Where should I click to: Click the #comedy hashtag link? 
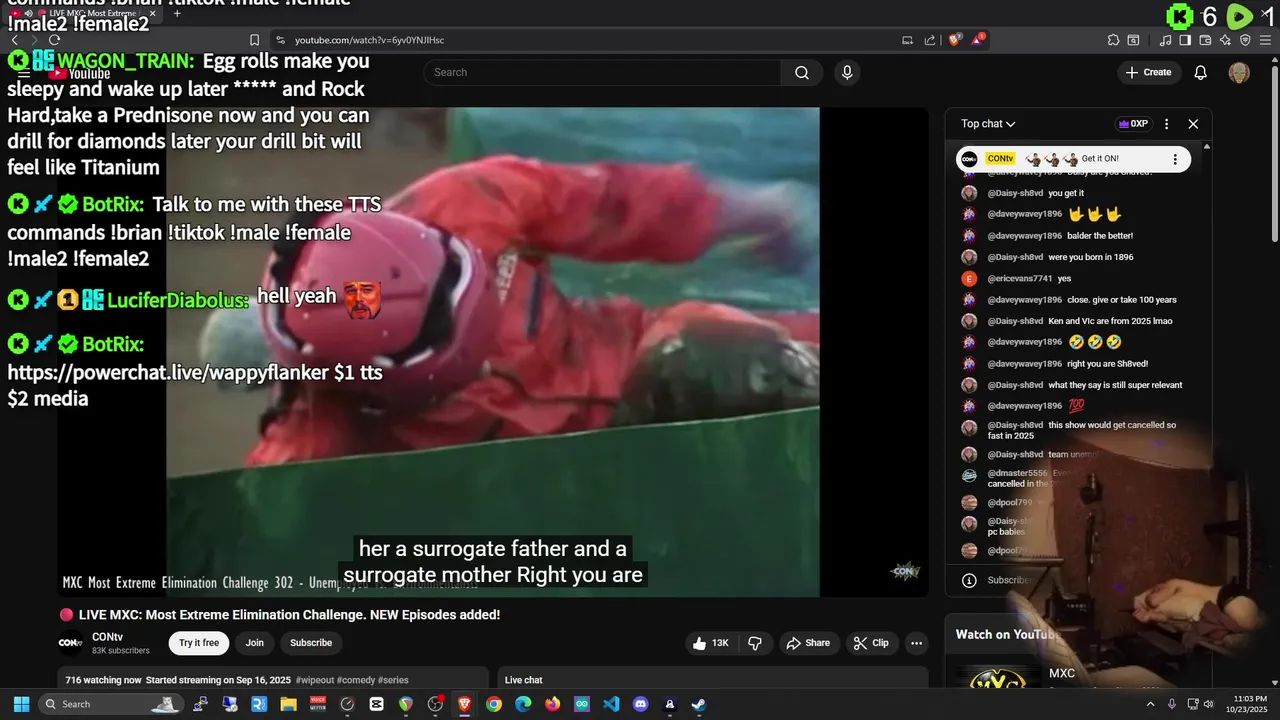[356, 680]
